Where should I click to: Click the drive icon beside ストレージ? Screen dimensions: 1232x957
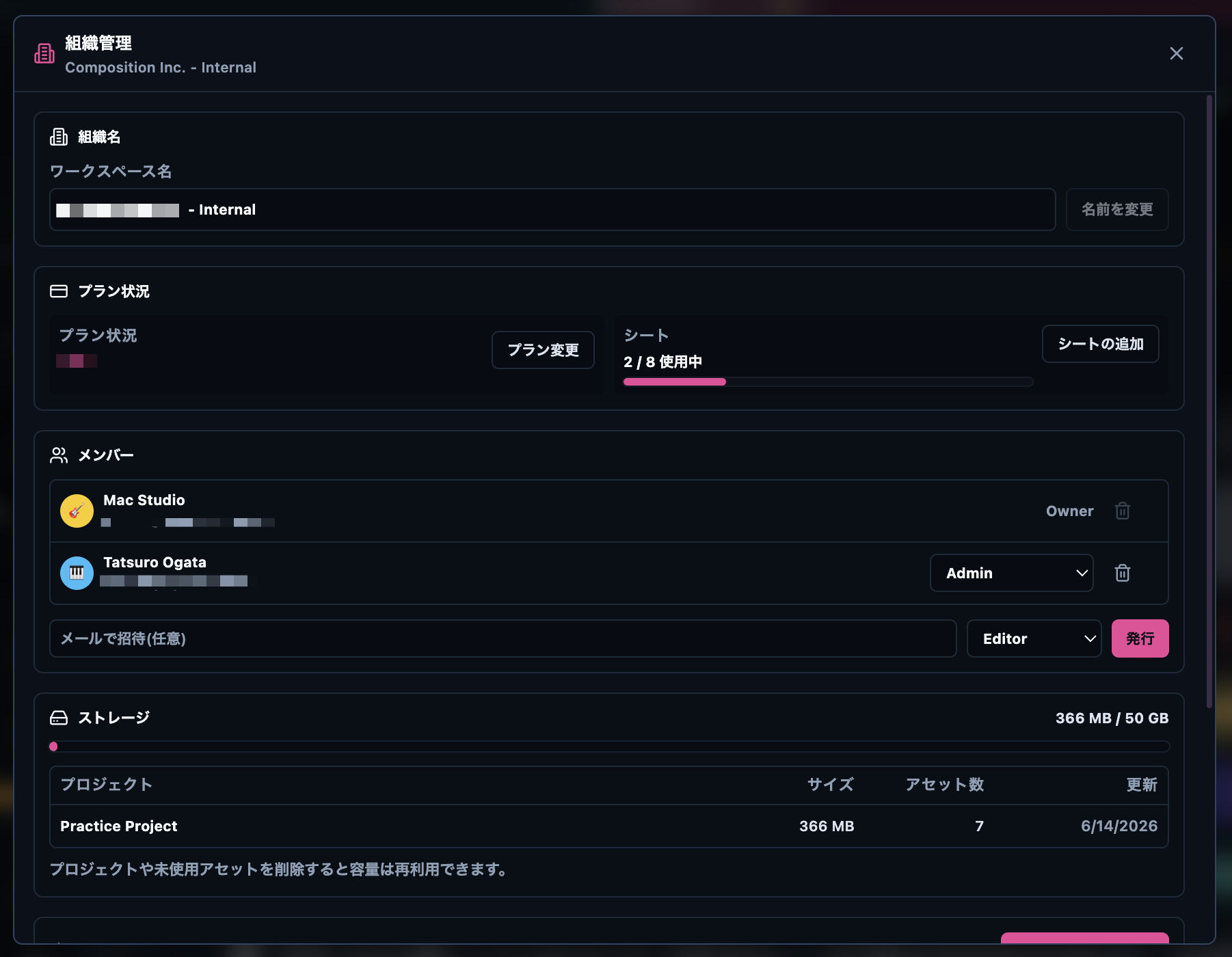(59, 718)
